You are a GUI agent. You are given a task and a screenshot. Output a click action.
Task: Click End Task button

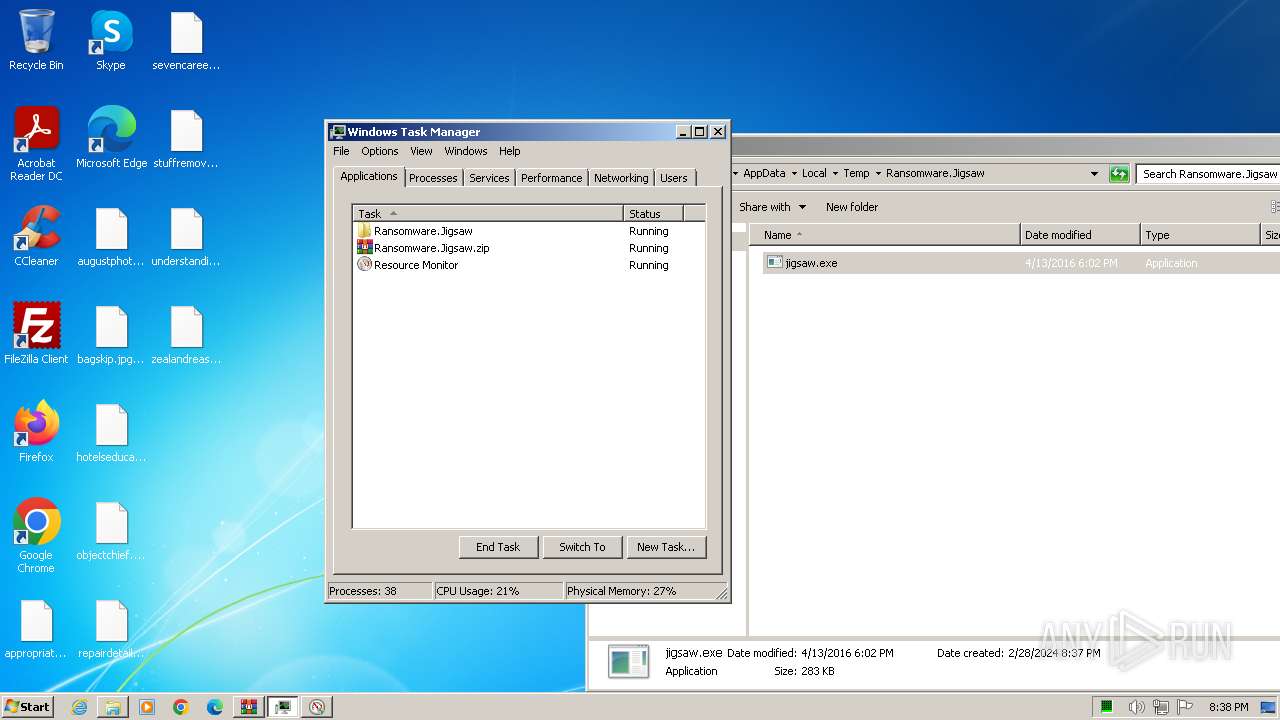(x=498, y=547)
